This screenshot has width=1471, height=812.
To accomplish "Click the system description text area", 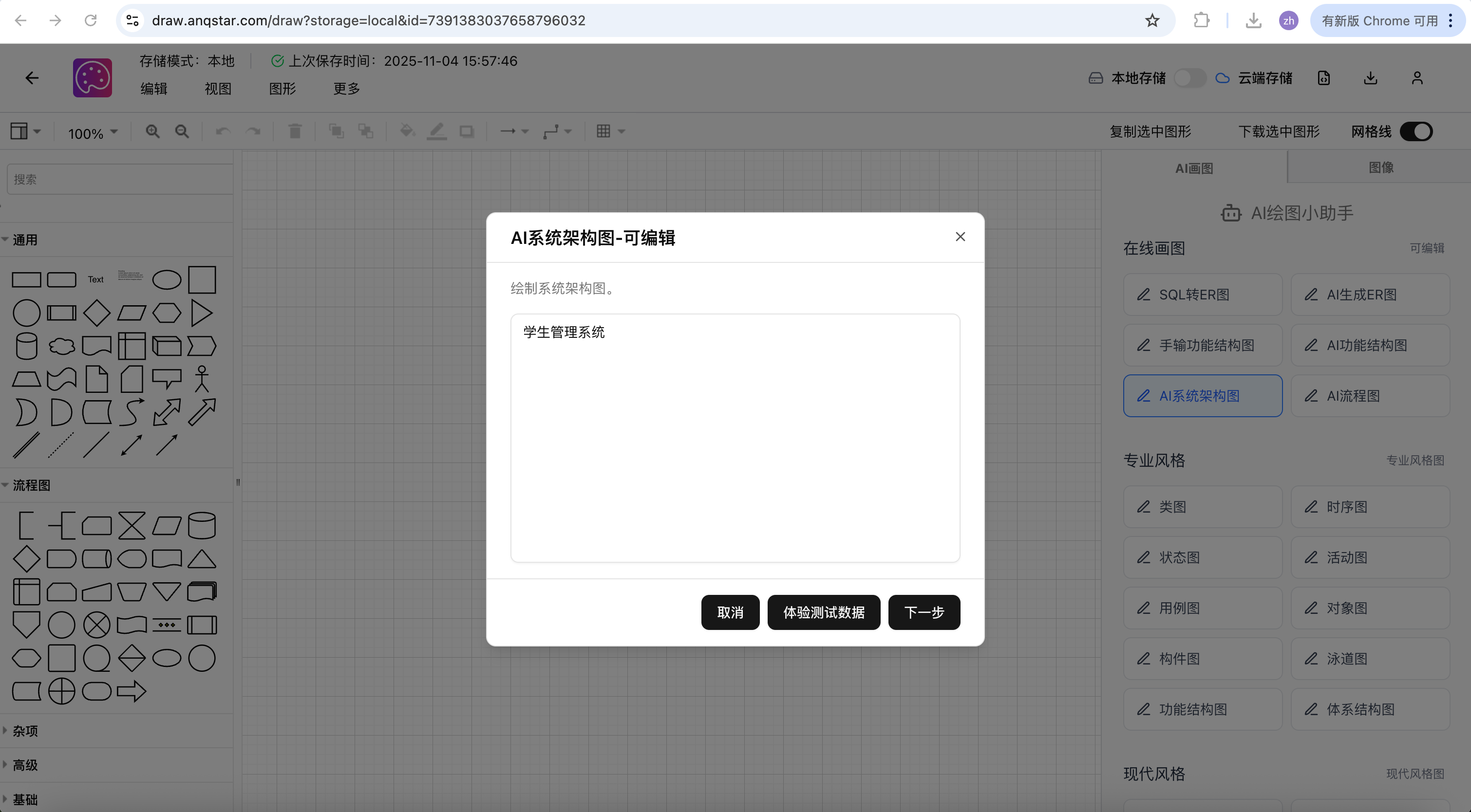I will pyautogui.click(x=735, y=438).
